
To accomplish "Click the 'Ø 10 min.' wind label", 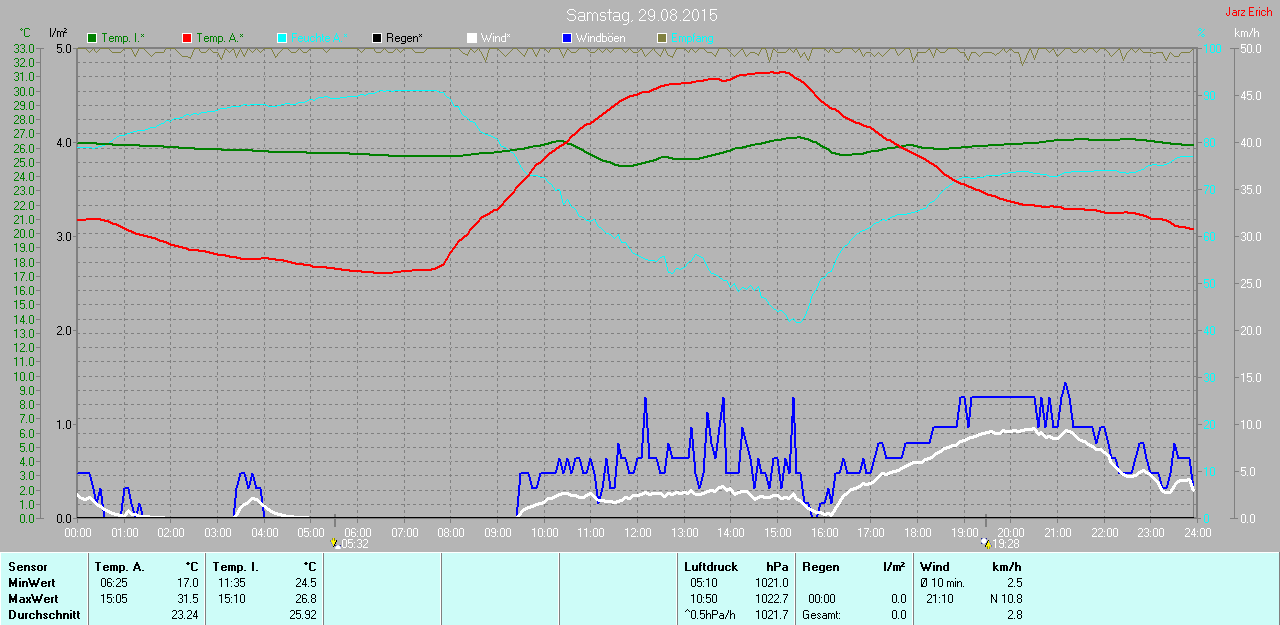I will [942, 583].
